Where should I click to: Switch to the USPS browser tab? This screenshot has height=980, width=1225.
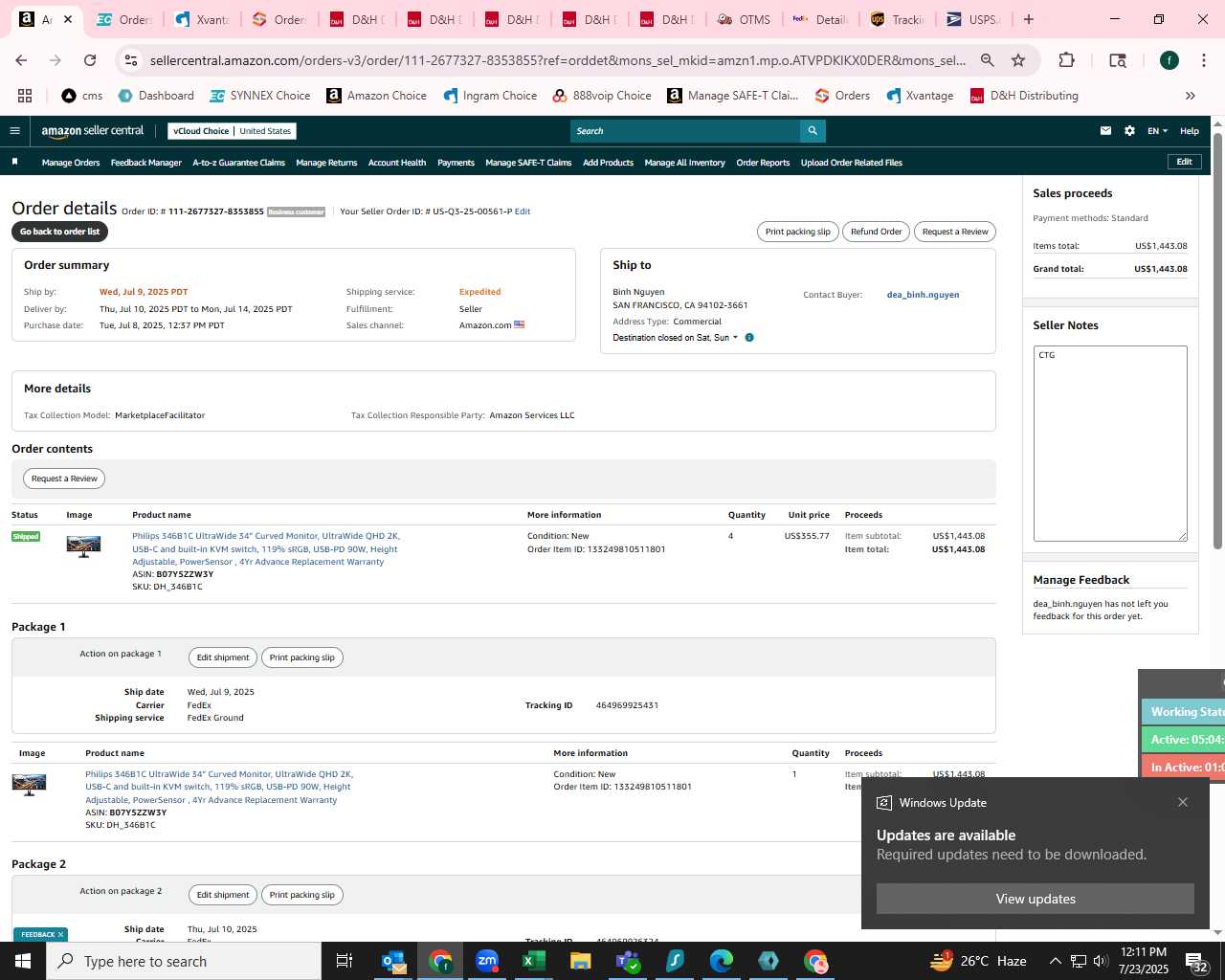(974, 19)
